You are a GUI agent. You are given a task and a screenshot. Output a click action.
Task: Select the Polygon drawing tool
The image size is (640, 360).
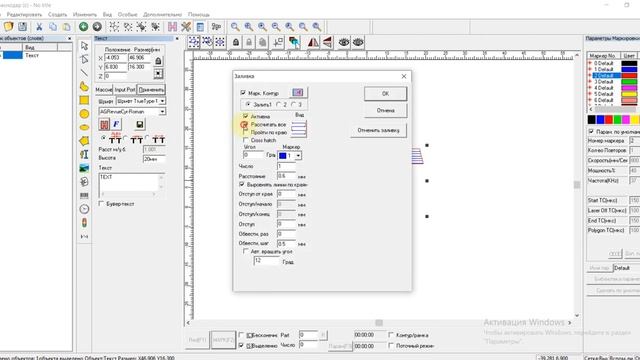84,141
